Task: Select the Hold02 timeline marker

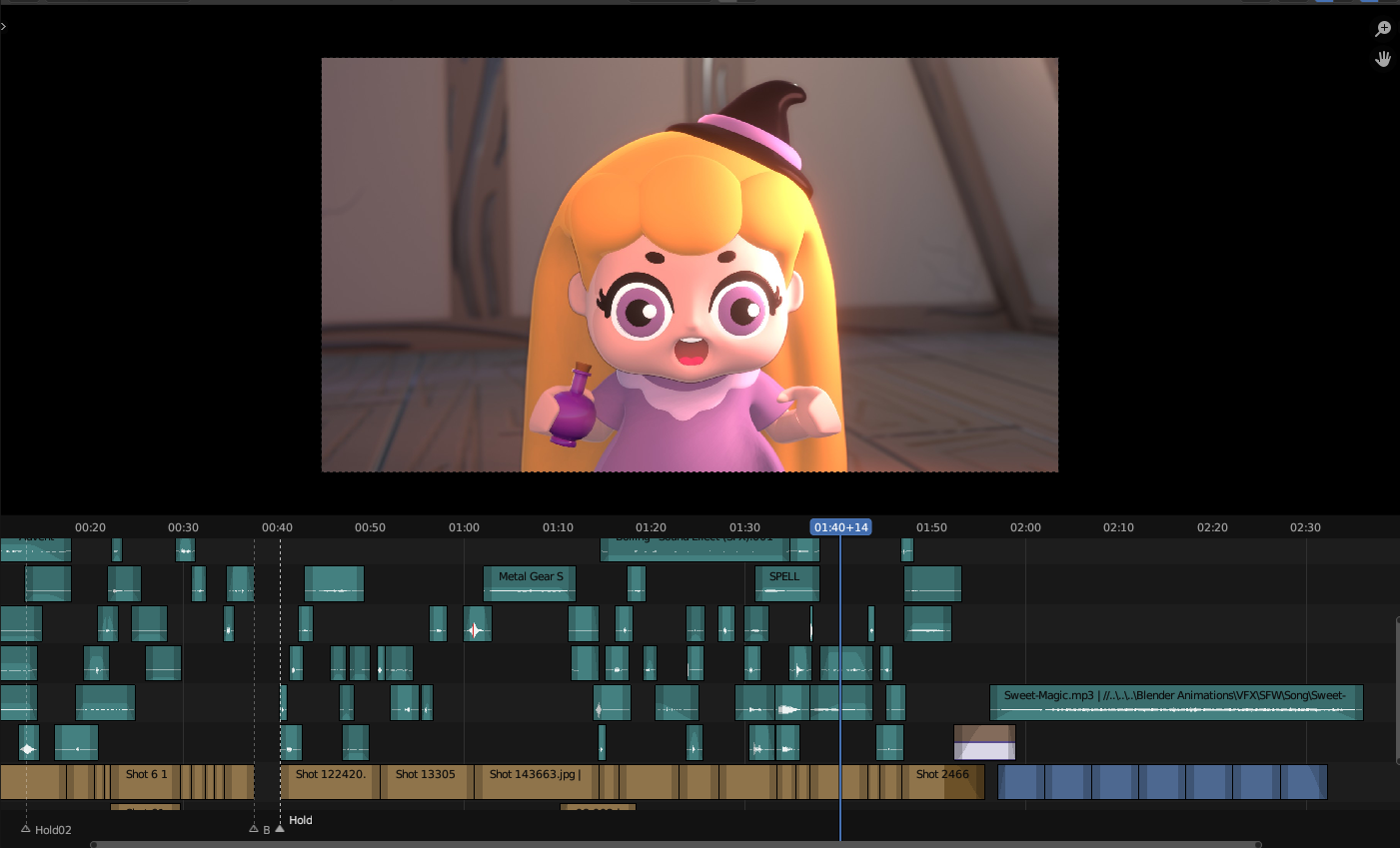Action: click(26, 829)
